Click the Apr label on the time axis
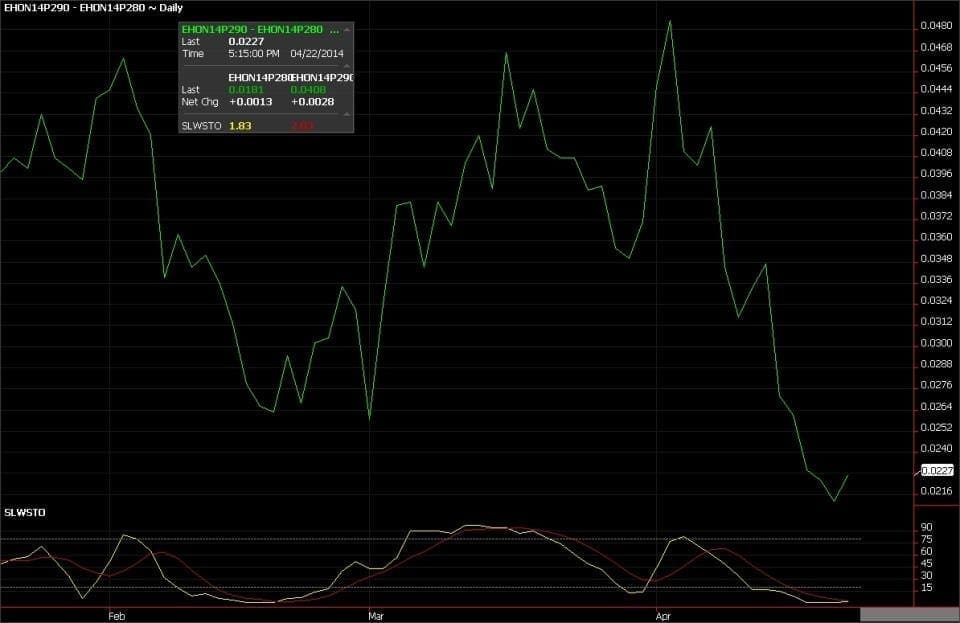 click(x=660, y=616)
